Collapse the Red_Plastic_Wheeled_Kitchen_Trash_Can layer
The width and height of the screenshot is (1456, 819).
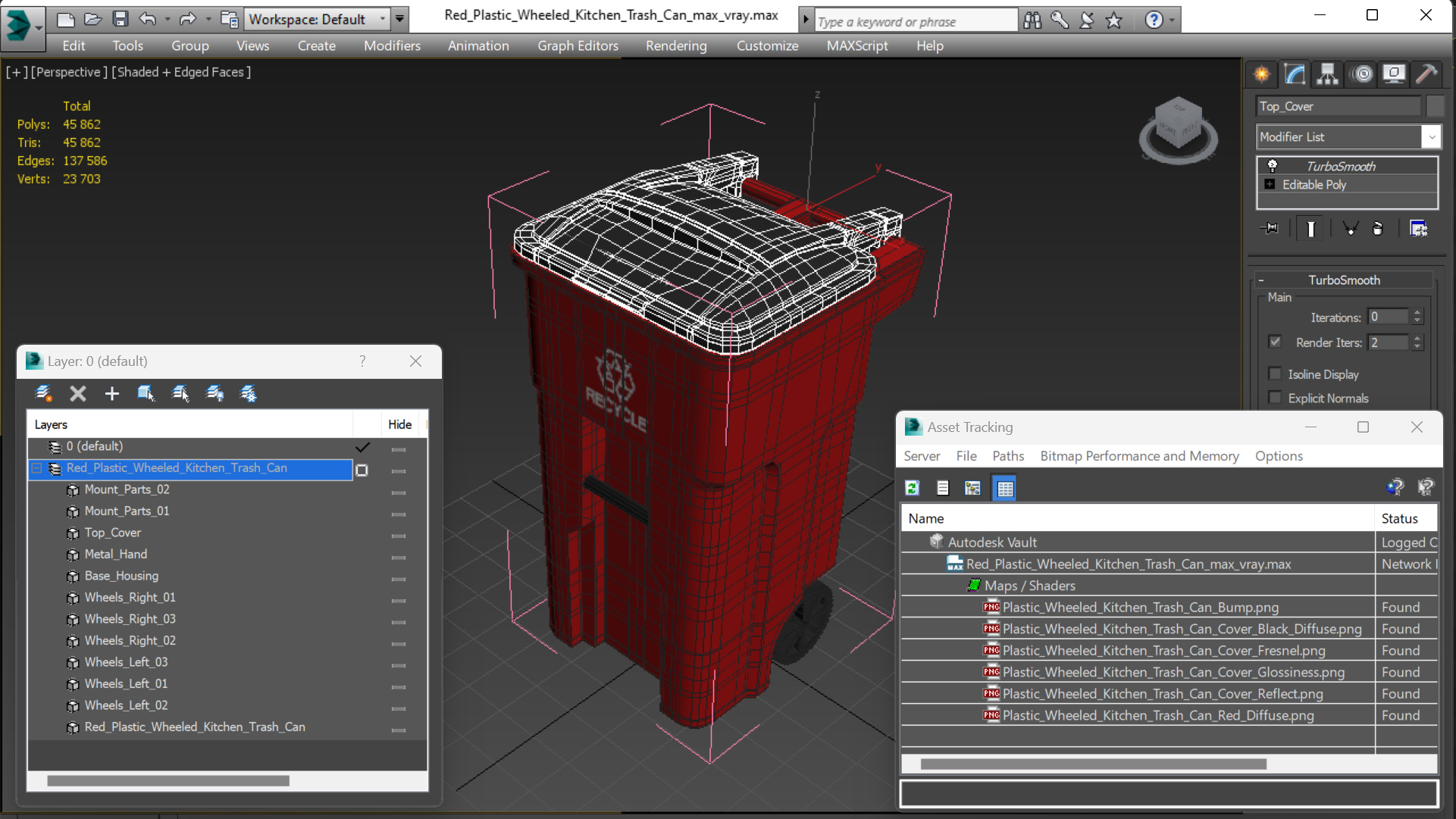36,468
